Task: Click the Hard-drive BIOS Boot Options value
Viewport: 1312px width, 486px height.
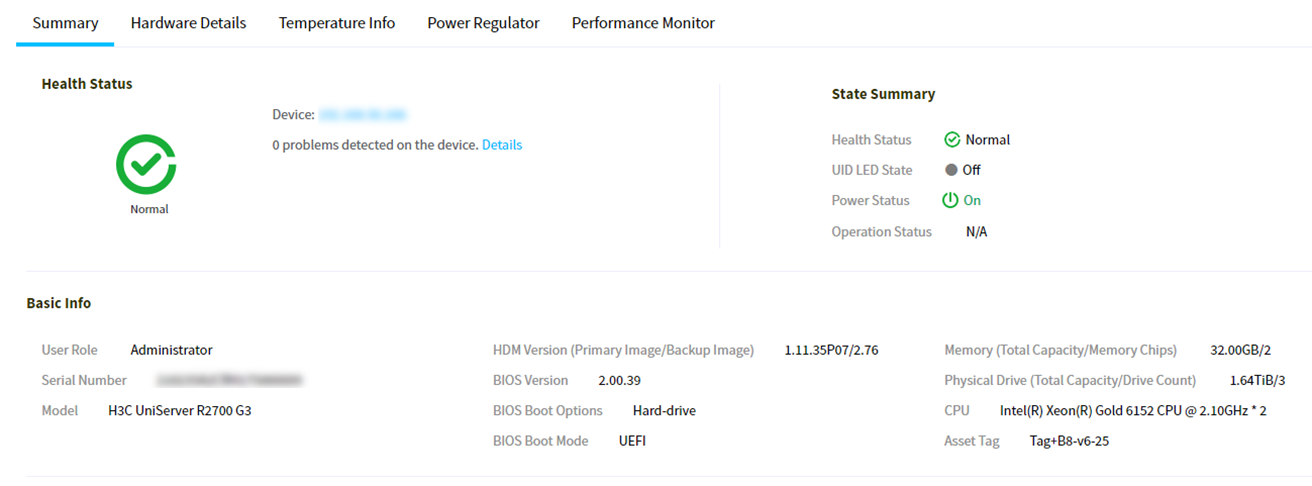Action: coord(664,411)
